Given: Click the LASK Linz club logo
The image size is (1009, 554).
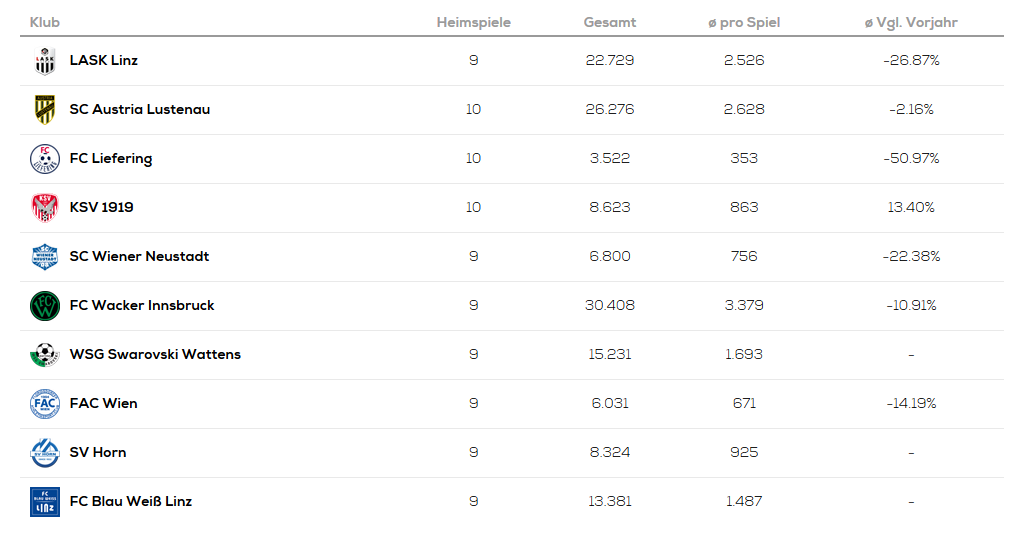Looking at the screenshot, I should (45, 61).
